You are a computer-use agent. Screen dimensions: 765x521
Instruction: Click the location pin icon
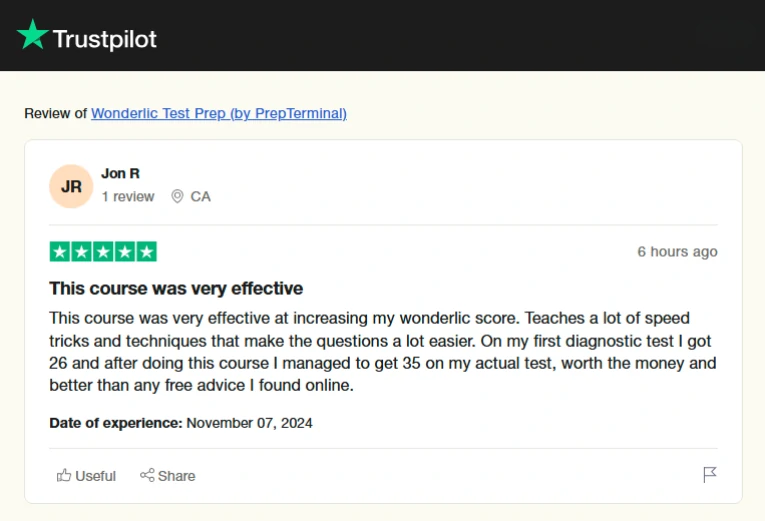(x=177, y=196)
